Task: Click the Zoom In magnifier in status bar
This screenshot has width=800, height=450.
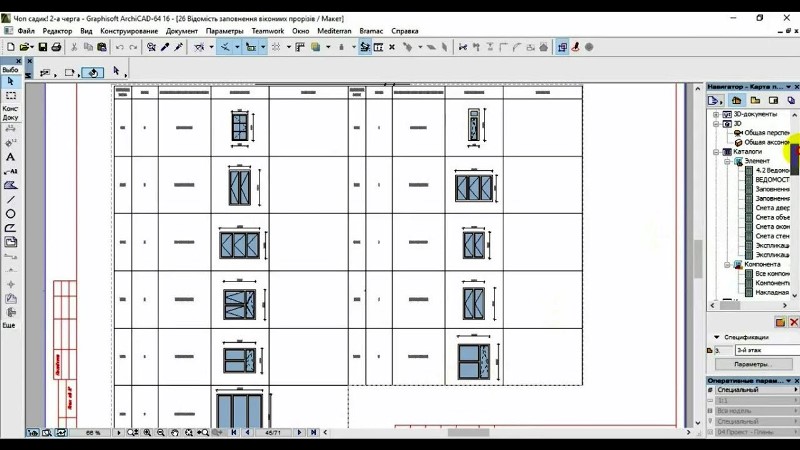Action: point(147,432)
